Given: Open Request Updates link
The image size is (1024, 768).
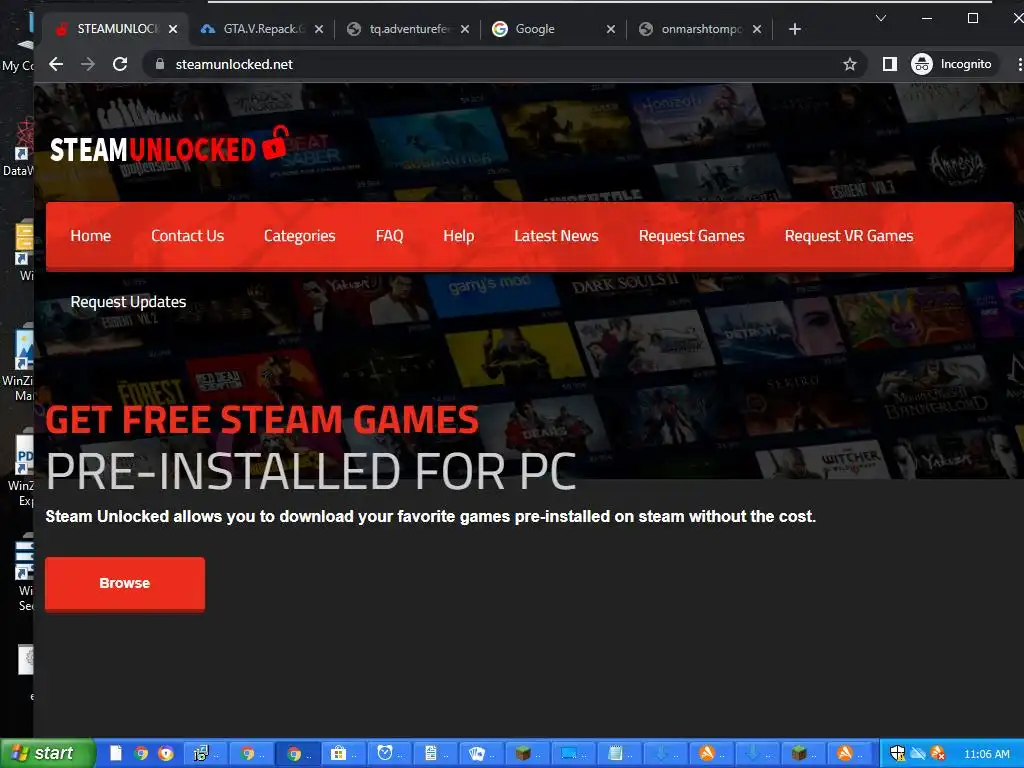Looking at the screenshot, I should tap(128, 302).
